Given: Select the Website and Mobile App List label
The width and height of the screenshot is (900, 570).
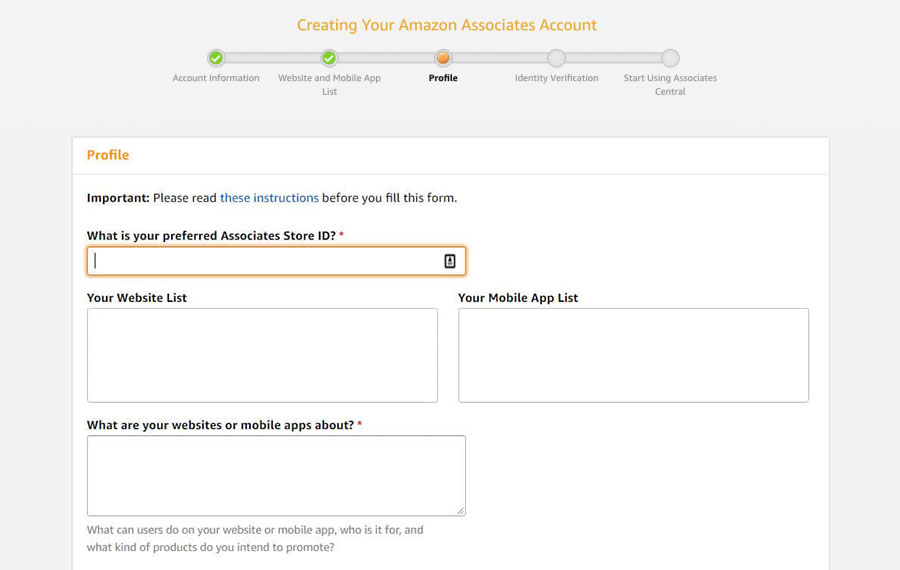Looking at the screenshot, I should point(329,85).
